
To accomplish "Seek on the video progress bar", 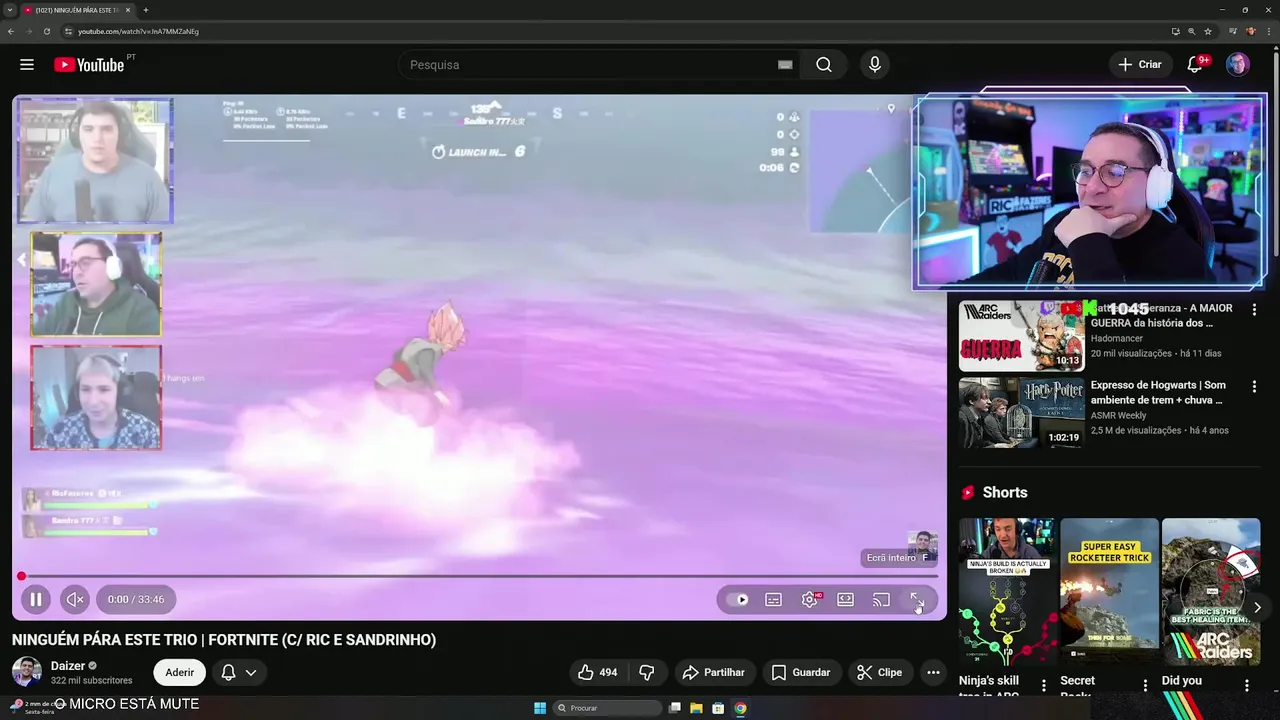I will pos(480,576).
